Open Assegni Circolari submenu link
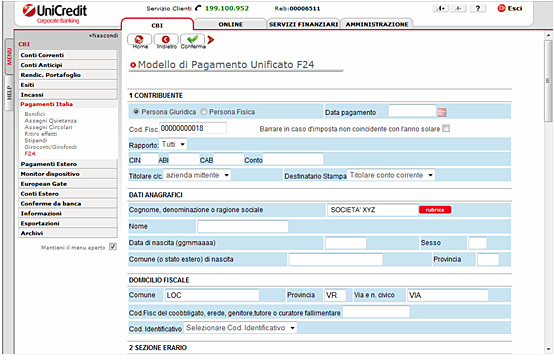 tap(48, 127)
